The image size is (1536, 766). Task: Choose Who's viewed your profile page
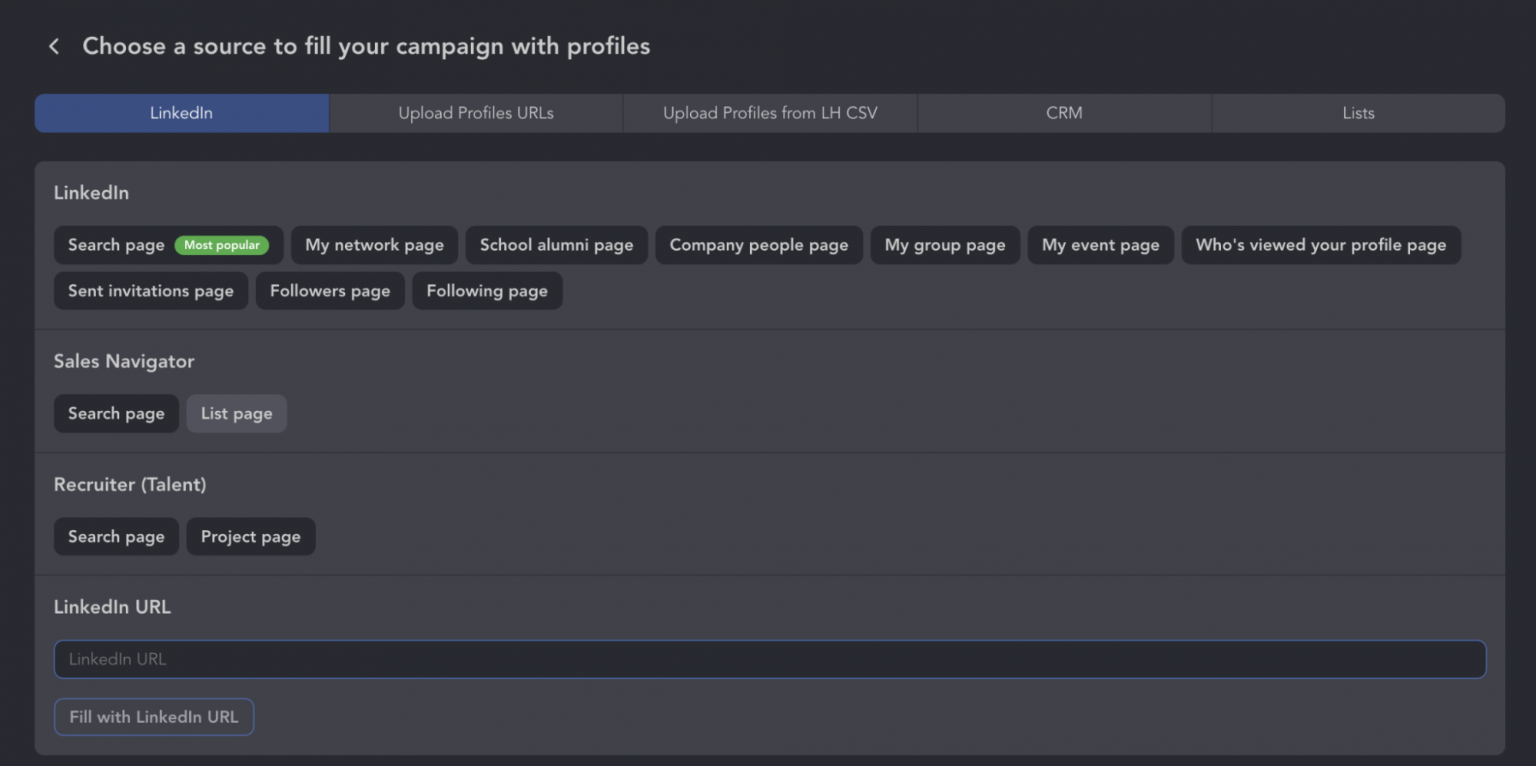coord(1320,245)
